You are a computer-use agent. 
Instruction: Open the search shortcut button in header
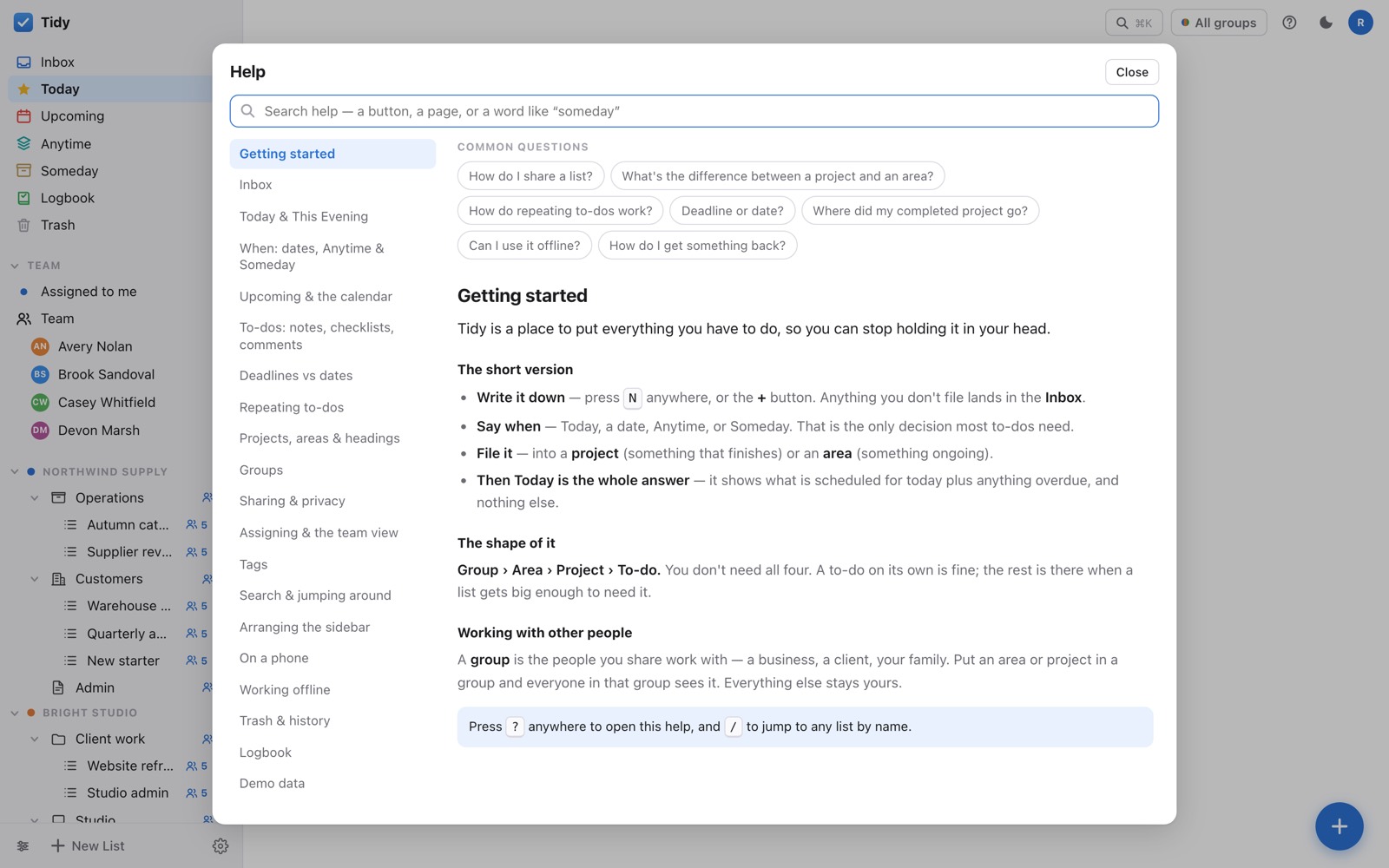(x=1134, y=23)
